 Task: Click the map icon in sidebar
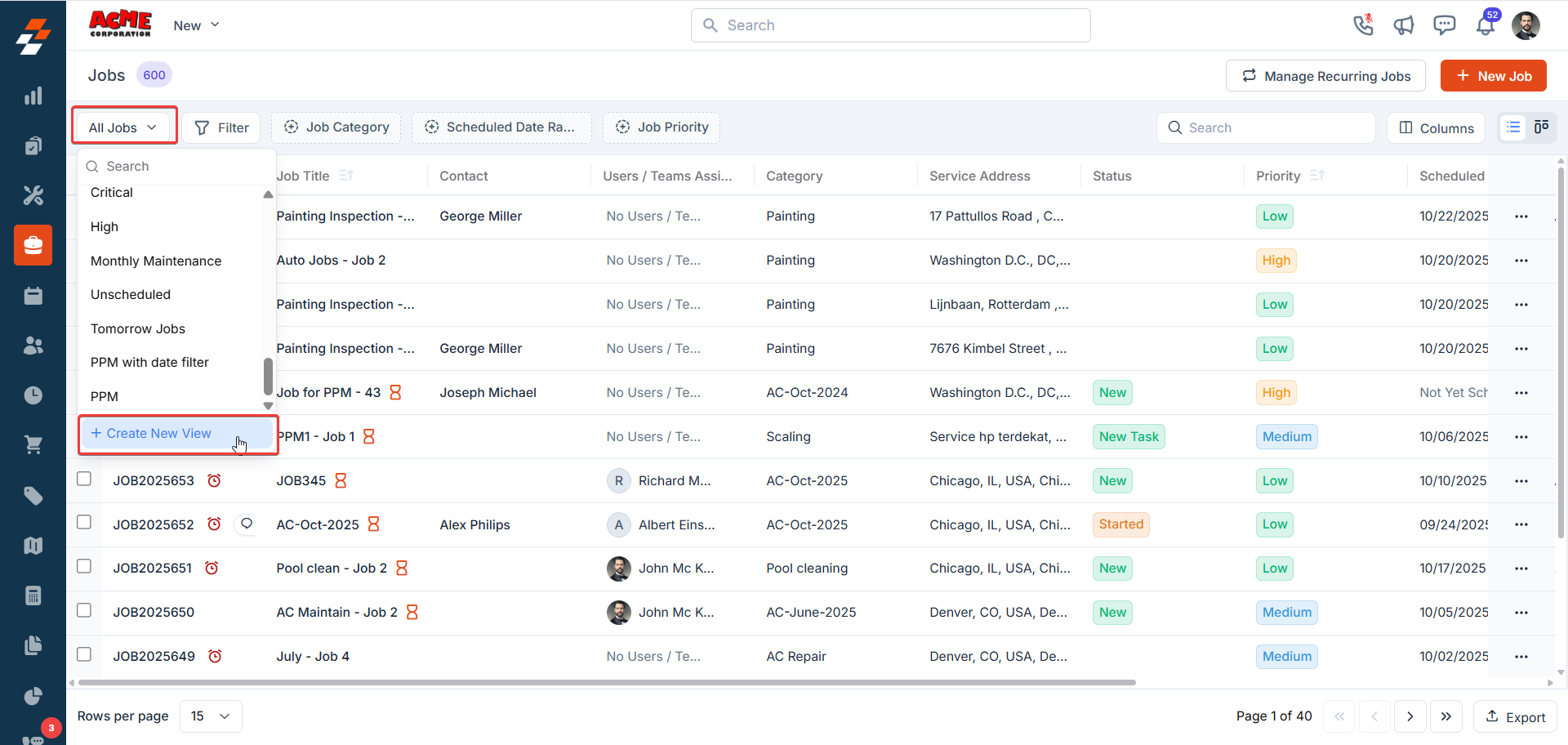(33, 545)
